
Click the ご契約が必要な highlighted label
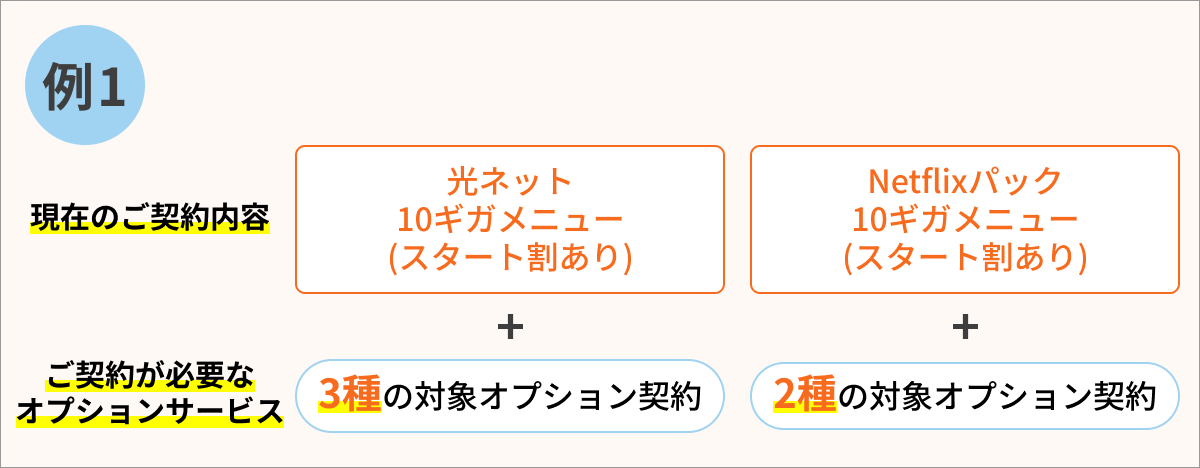[x=150, y=380]
